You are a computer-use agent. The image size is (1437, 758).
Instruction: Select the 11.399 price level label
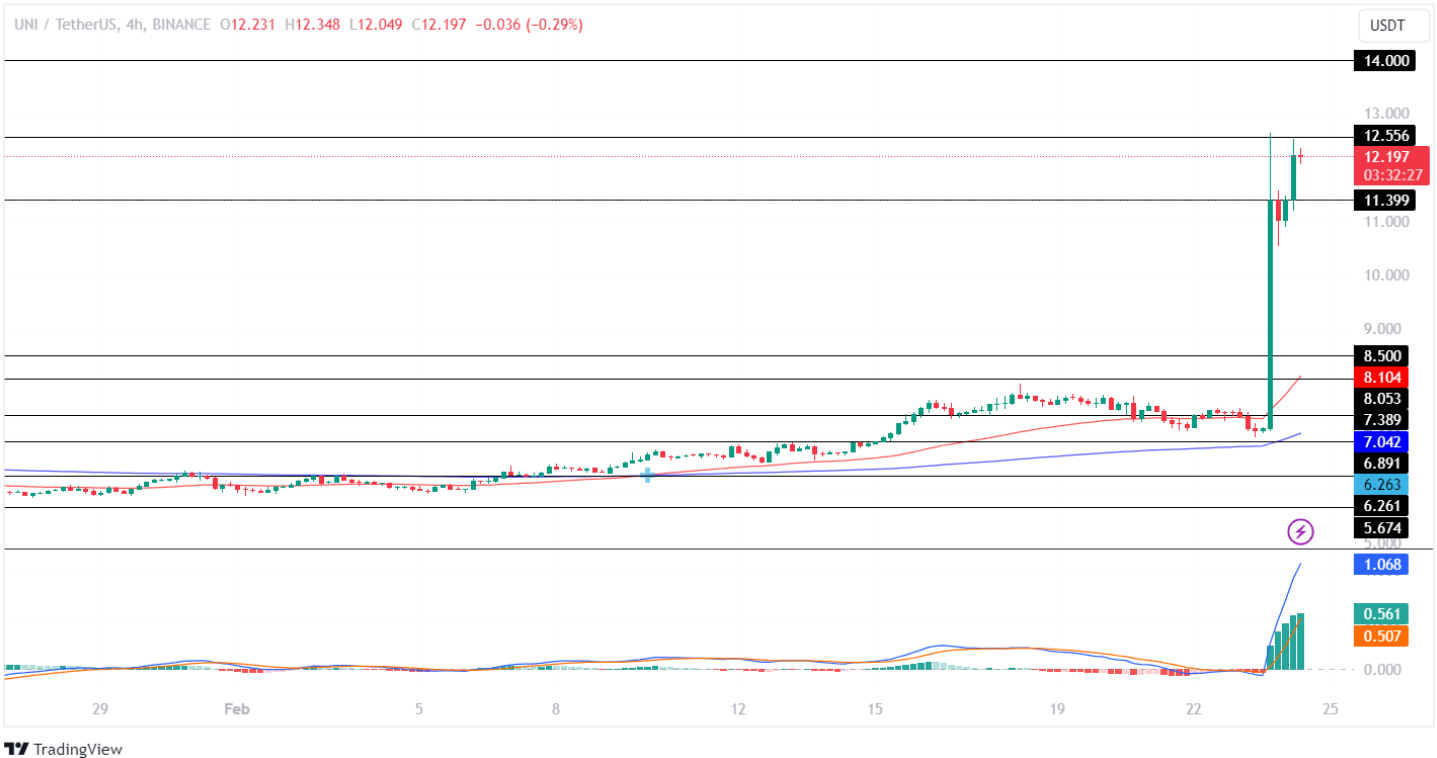1384,200
